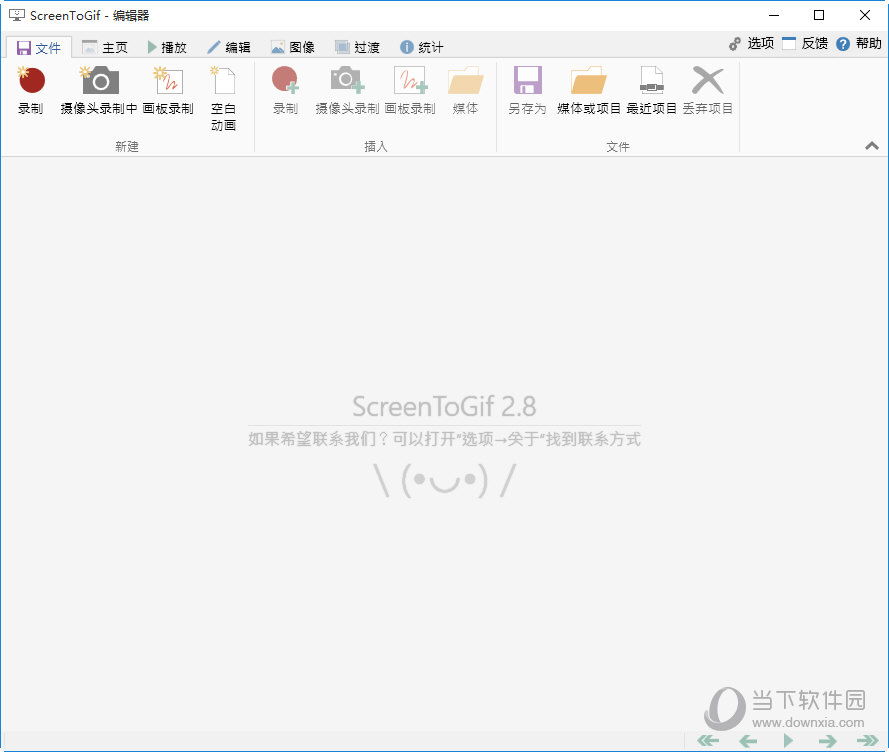
Task: Select the 图像 ribbon tab
Action: 293,48
